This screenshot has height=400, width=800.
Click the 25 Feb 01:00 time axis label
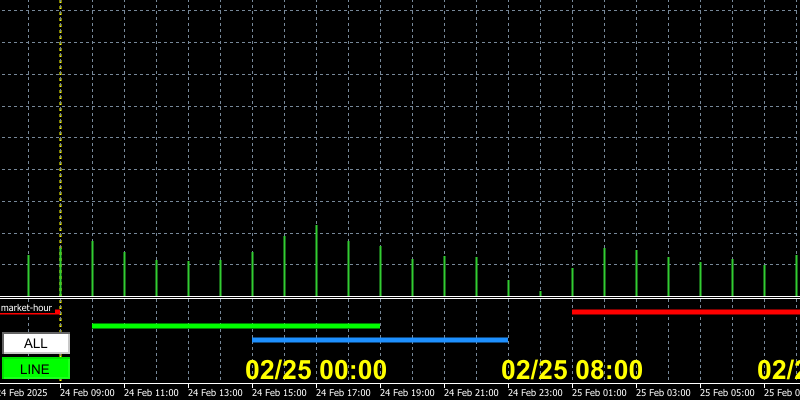599,393
